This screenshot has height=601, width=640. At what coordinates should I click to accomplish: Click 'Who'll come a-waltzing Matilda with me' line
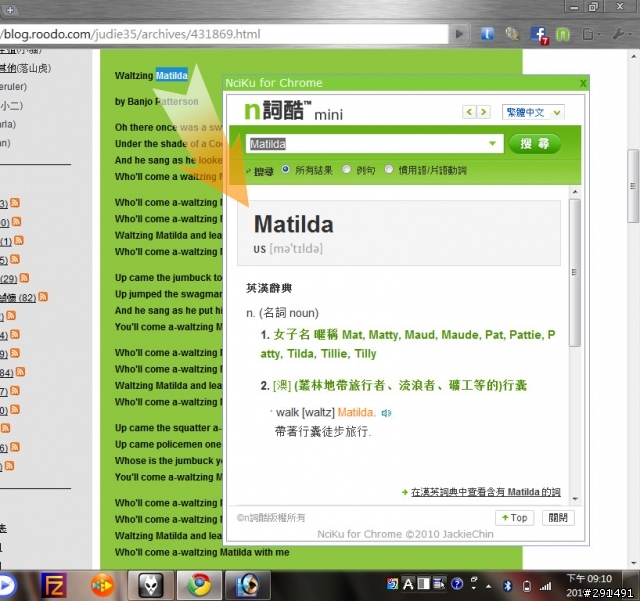(x=202, y=552)
